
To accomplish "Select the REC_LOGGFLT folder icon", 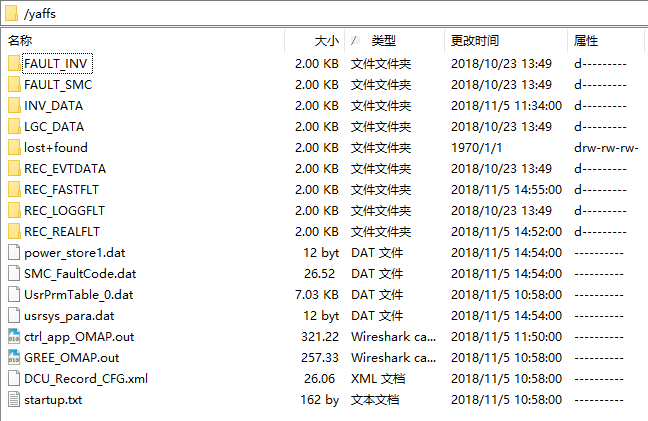I will [x=14, y=211].
